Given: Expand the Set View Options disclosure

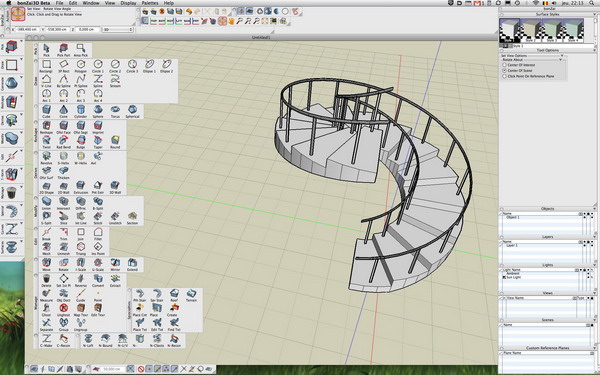Looking at the screenshot, I should [561, 56].
